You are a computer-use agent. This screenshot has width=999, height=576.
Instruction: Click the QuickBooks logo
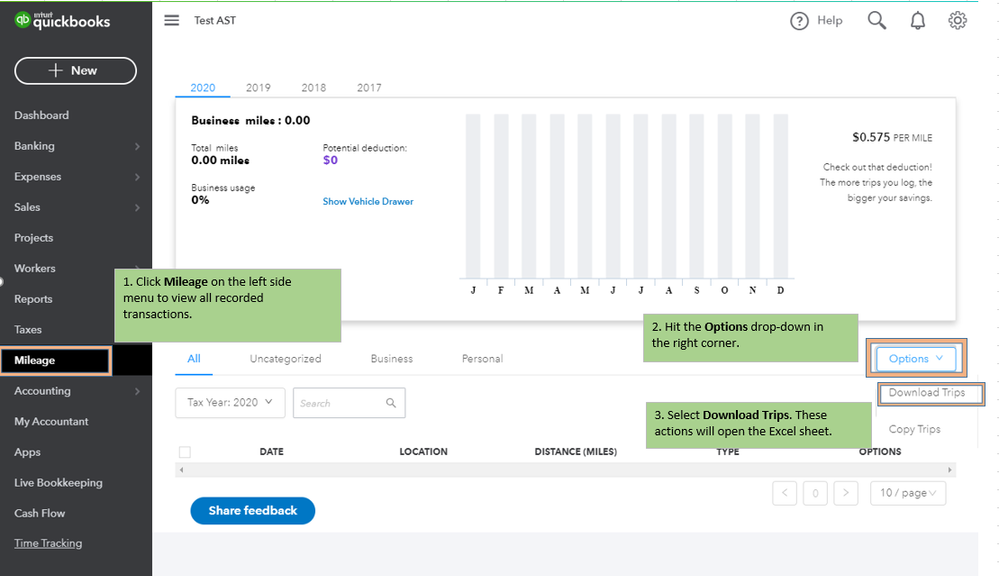(62, 21)
